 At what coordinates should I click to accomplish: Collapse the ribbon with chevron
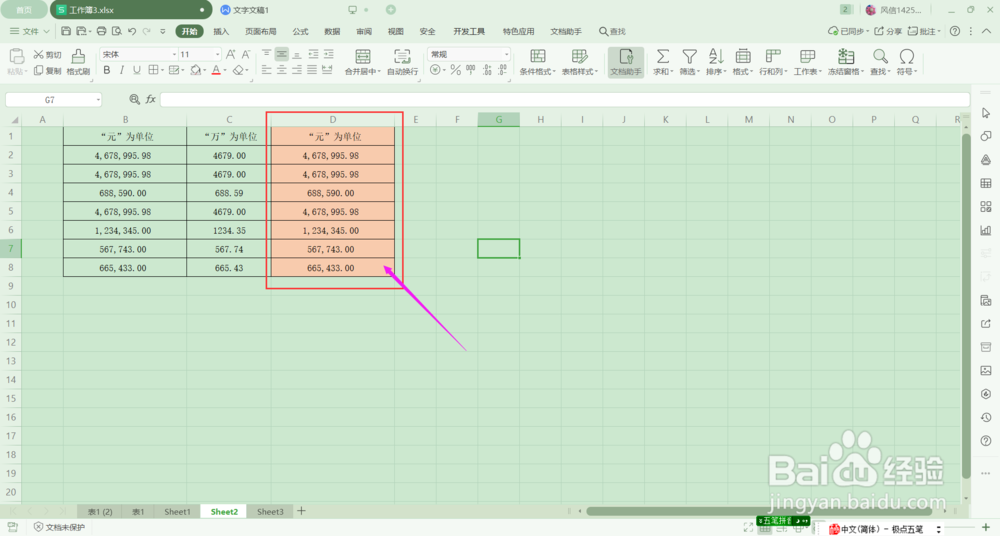point(986,31)
